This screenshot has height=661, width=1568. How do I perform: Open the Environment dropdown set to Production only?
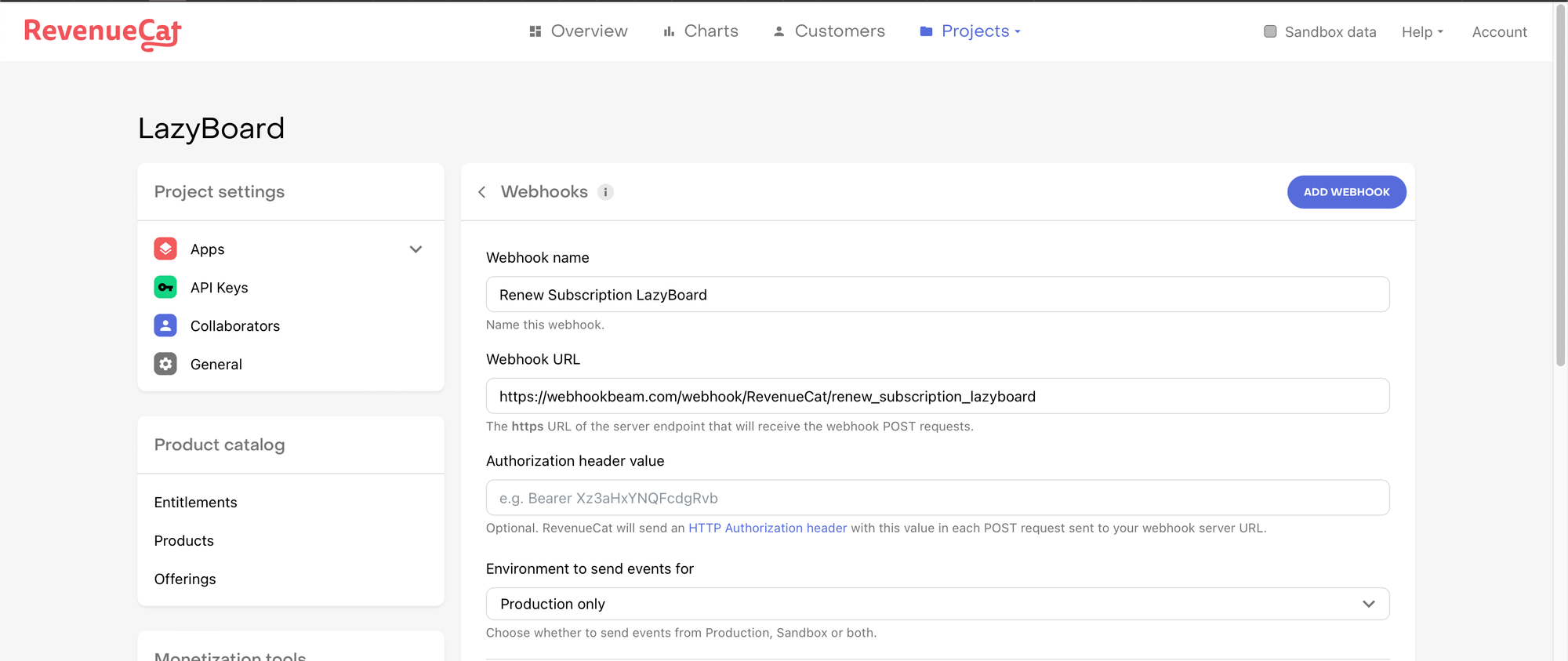[937, 604]
